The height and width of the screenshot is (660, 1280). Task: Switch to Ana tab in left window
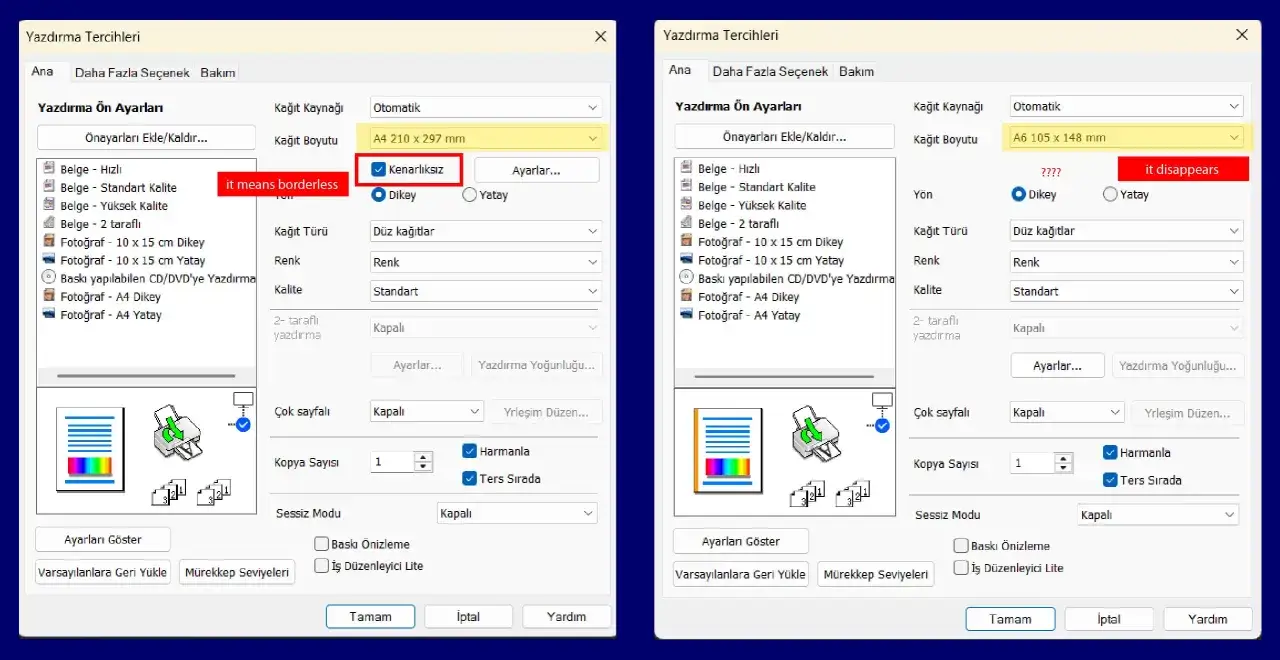[x=42, y=72]
